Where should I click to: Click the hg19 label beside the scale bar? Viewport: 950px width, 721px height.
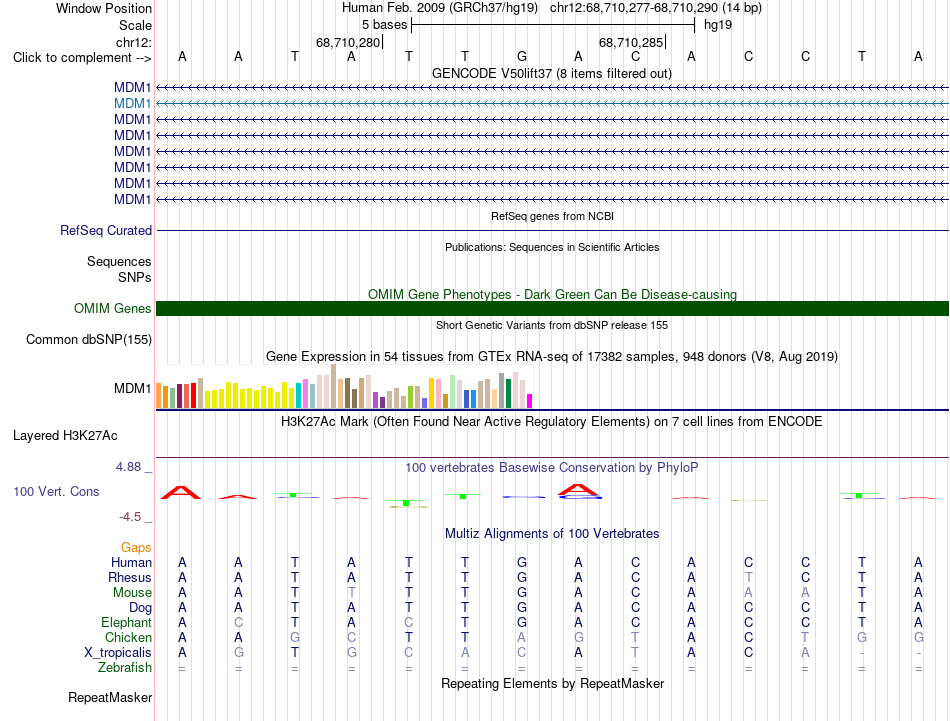pos(718,25)
